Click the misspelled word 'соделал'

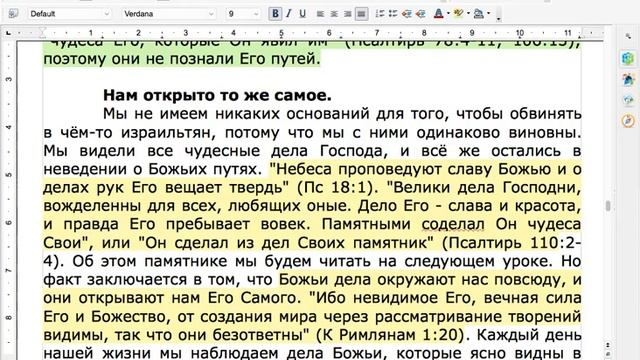point(453,224)
